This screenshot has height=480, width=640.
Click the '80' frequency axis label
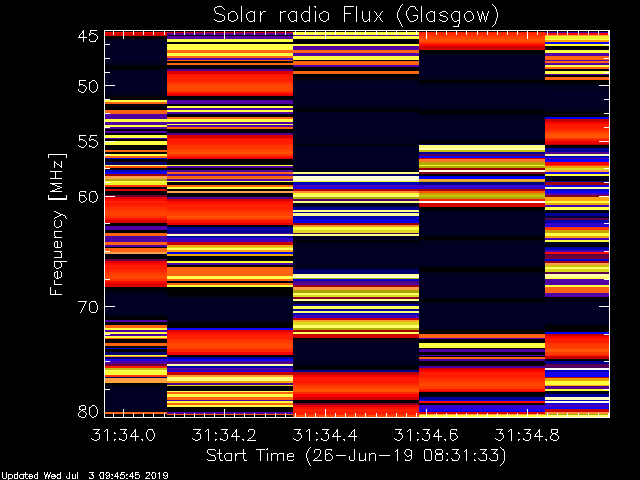(88, 411)
